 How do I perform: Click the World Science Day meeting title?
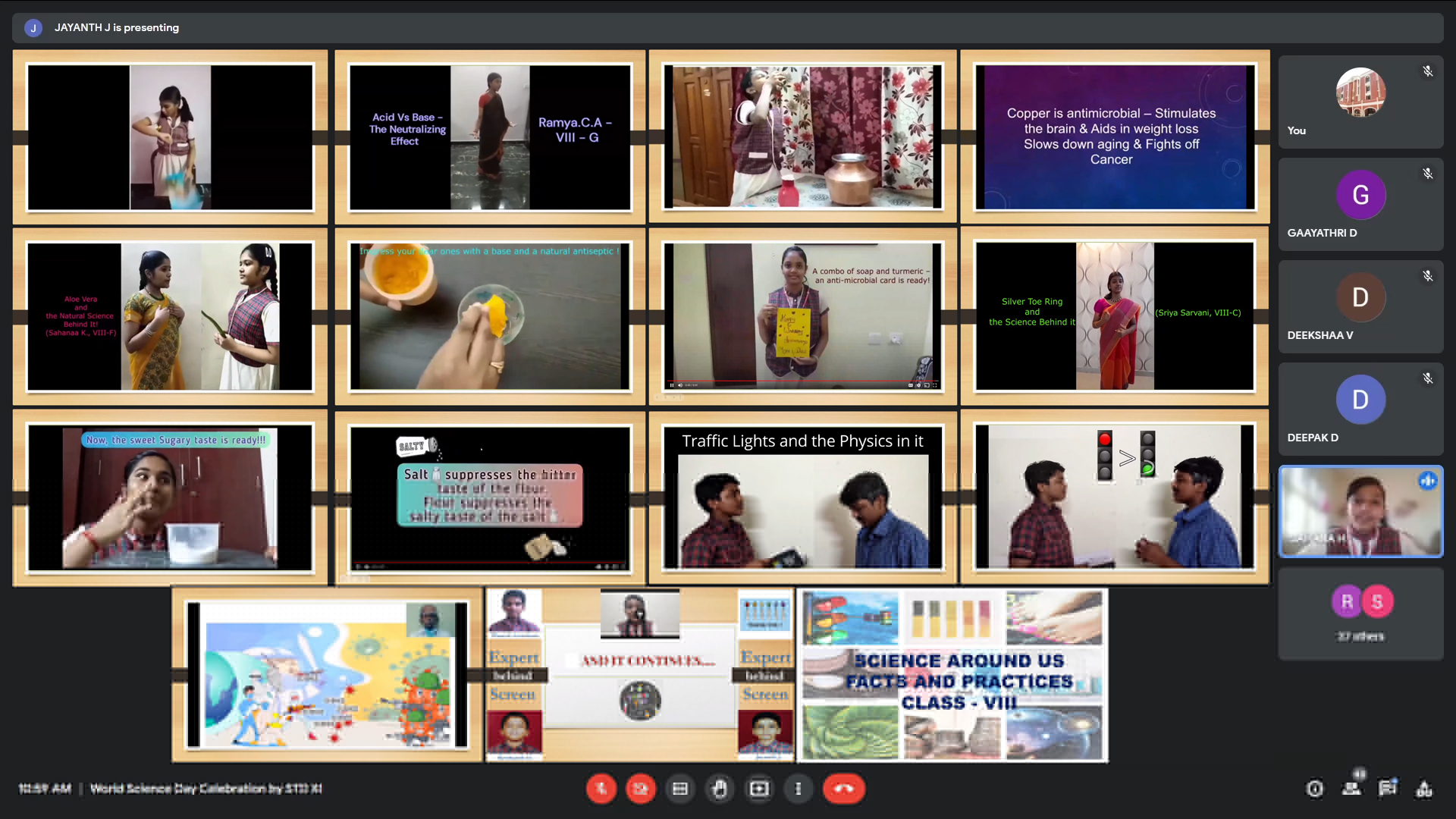(x=206, y=789)
